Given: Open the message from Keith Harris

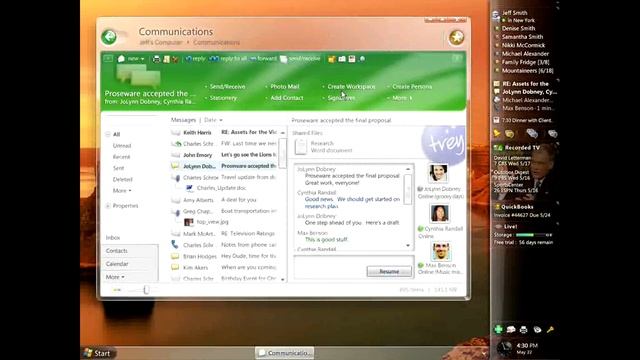Looking at the screenshot, I should click(x=224, y=132).
